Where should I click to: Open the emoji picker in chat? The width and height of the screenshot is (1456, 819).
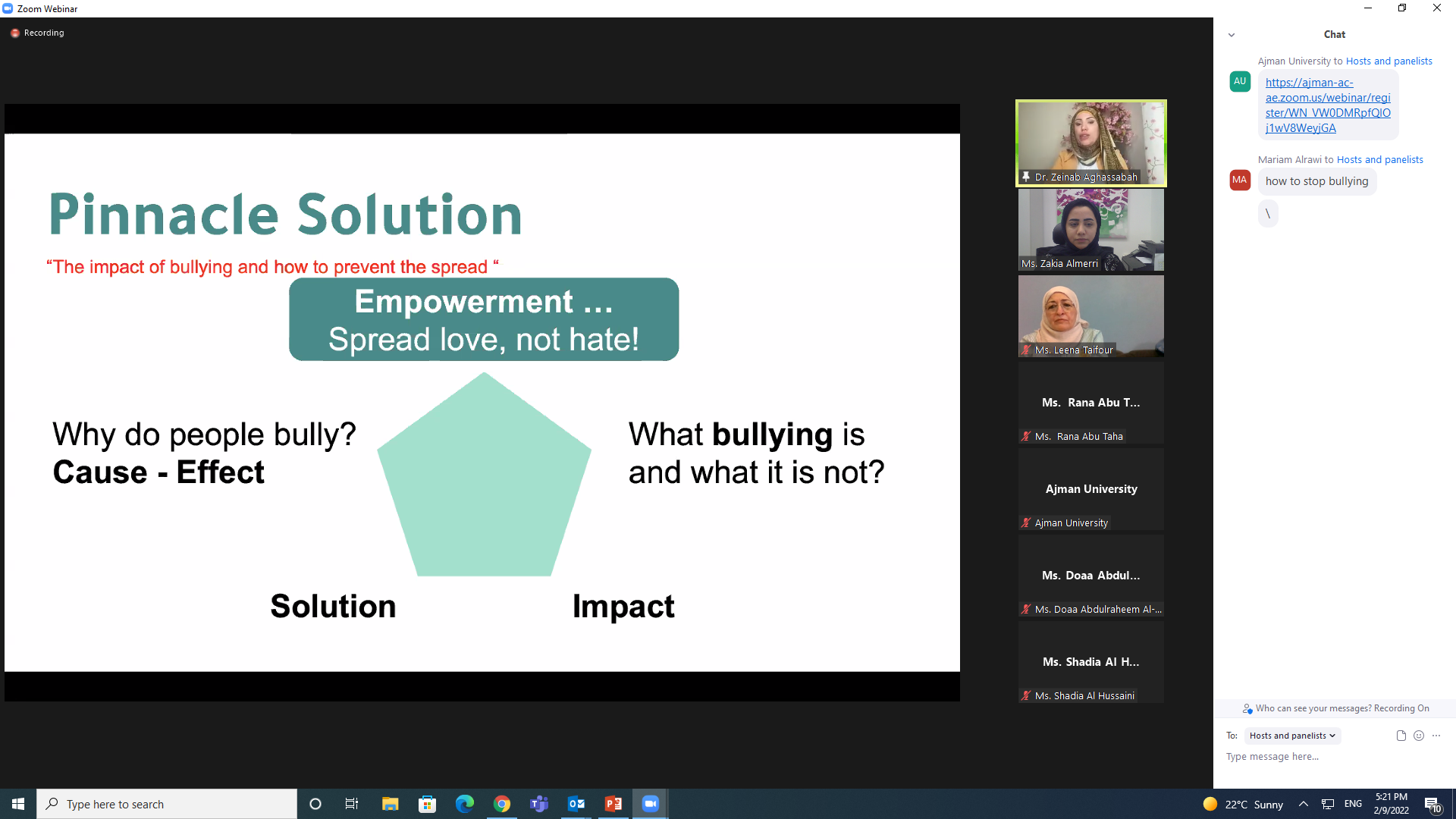point(1419,736)
